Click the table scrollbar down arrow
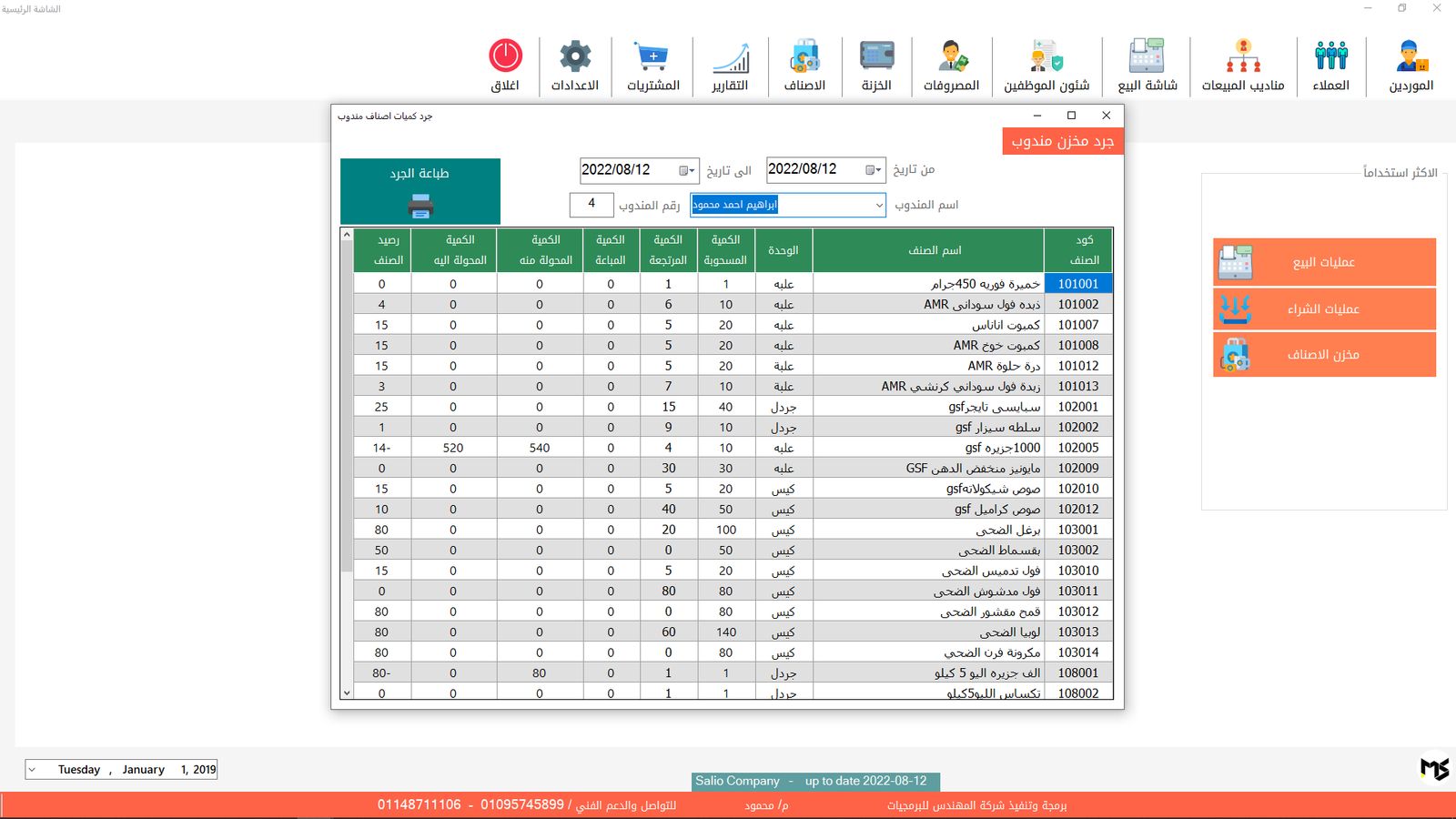 tap(347, 693)
